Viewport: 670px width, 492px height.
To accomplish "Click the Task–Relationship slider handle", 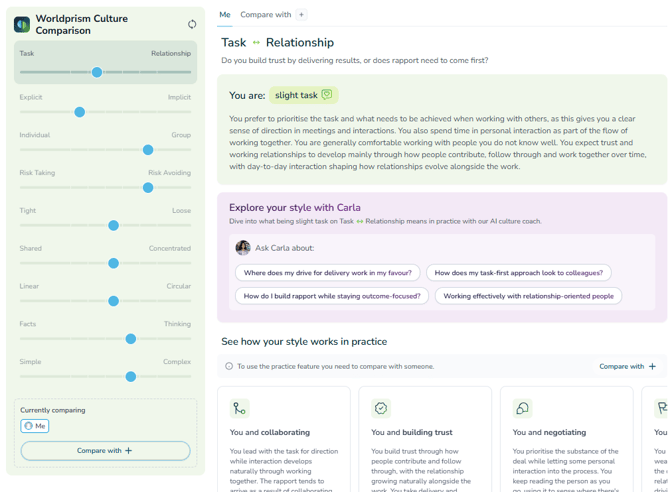I will point(97,72).
